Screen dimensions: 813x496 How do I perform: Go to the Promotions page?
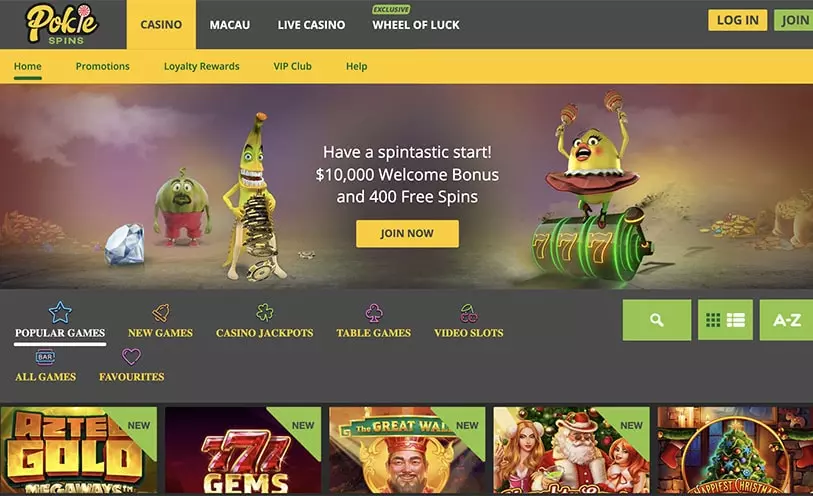point(103,66)
